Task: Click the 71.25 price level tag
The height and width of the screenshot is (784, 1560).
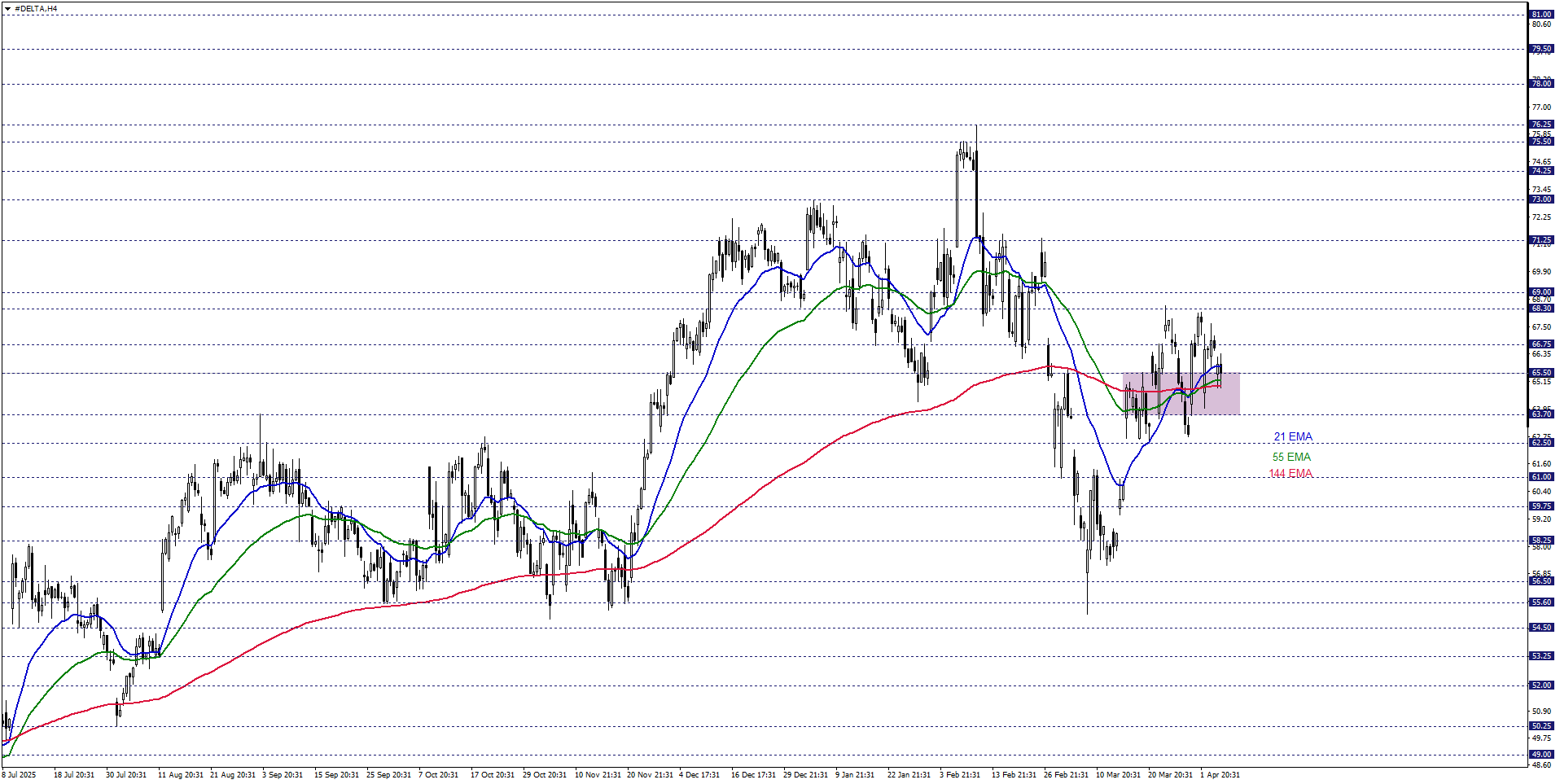Action: (1541, 240)
